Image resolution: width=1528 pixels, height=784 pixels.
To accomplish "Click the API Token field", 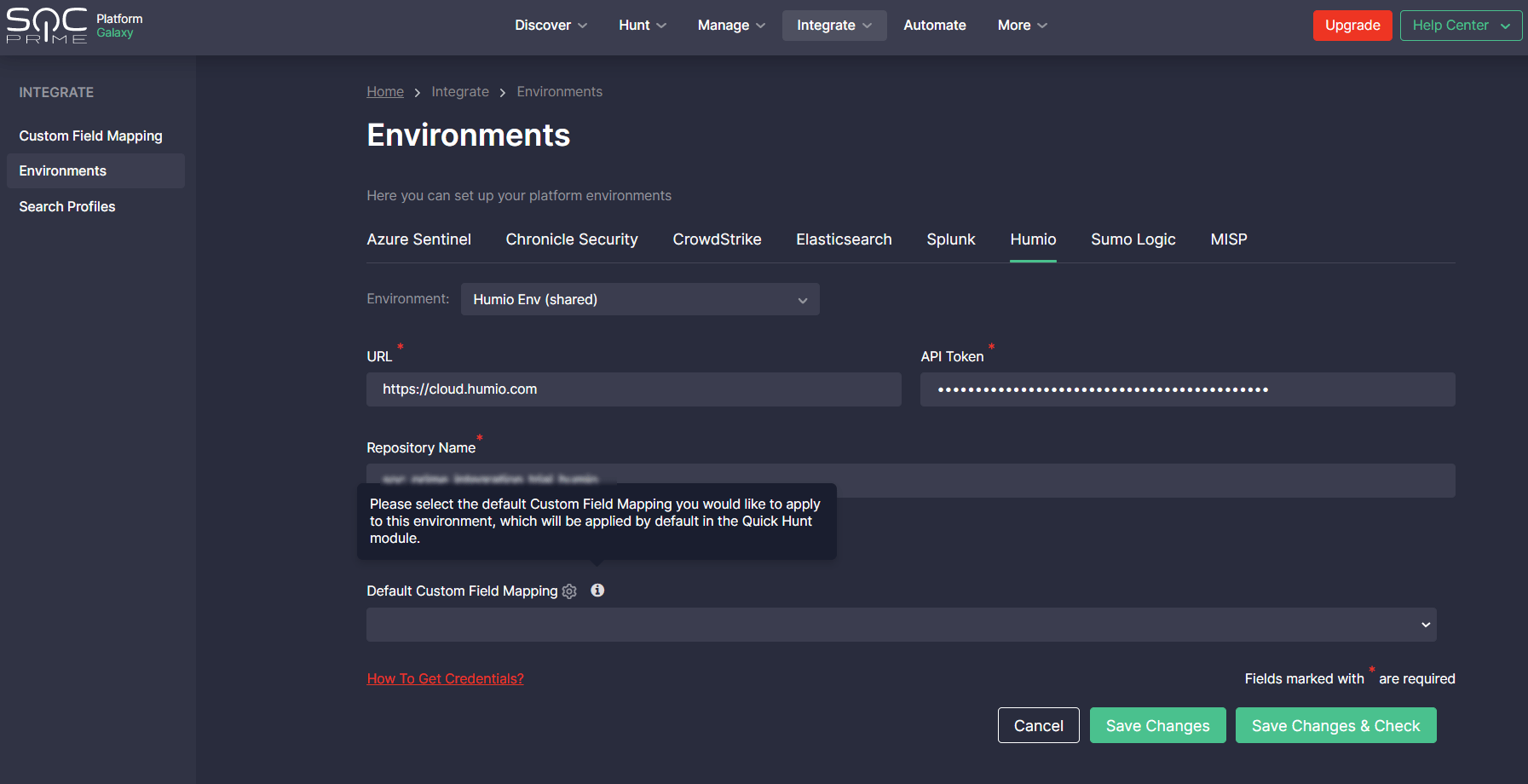I will 1188,389.
